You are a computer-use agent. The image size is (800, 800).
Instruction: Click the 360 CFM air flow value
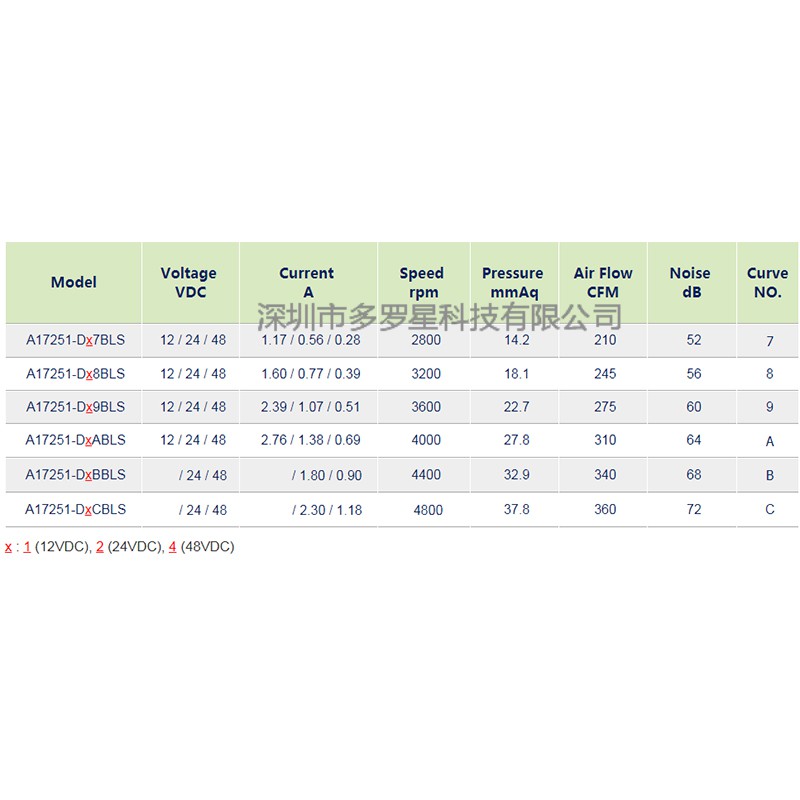[x=605, y=509]
